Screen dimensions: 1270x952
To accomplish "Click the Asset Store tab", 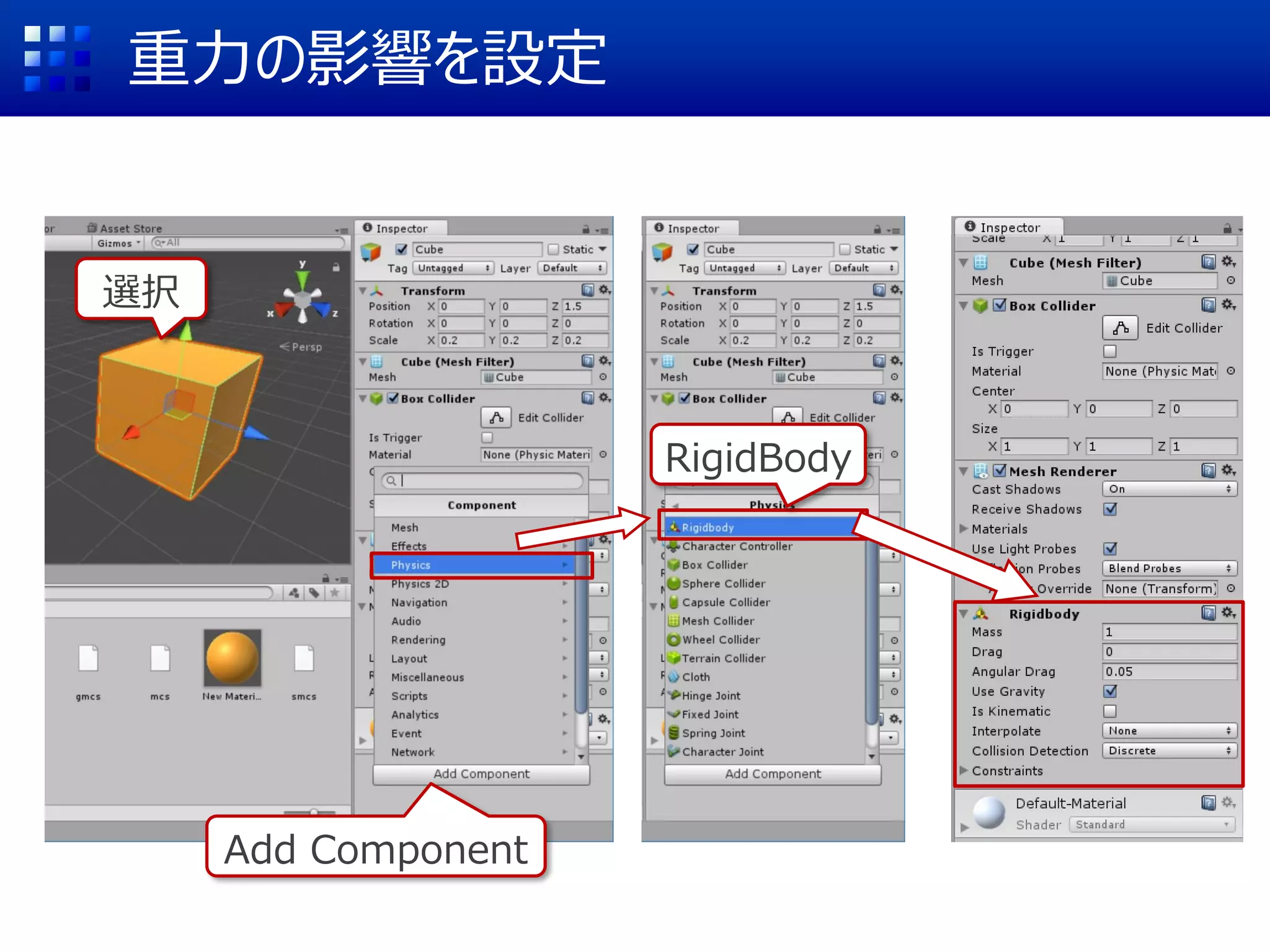I will (x=125, y=228).
